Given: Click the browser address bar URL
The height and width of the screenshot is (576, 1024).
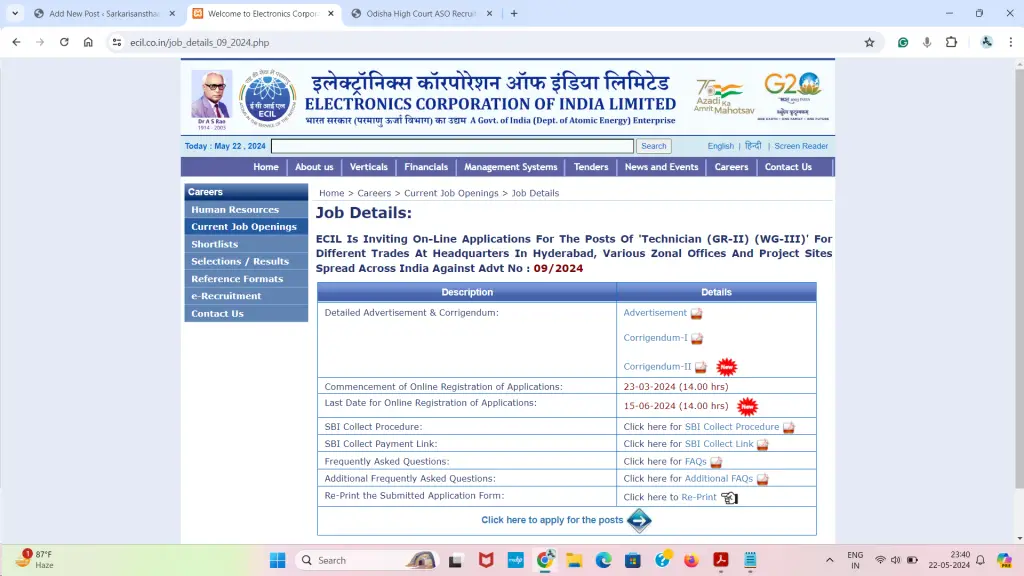Looking at the screenshot, I should (199, 42).
